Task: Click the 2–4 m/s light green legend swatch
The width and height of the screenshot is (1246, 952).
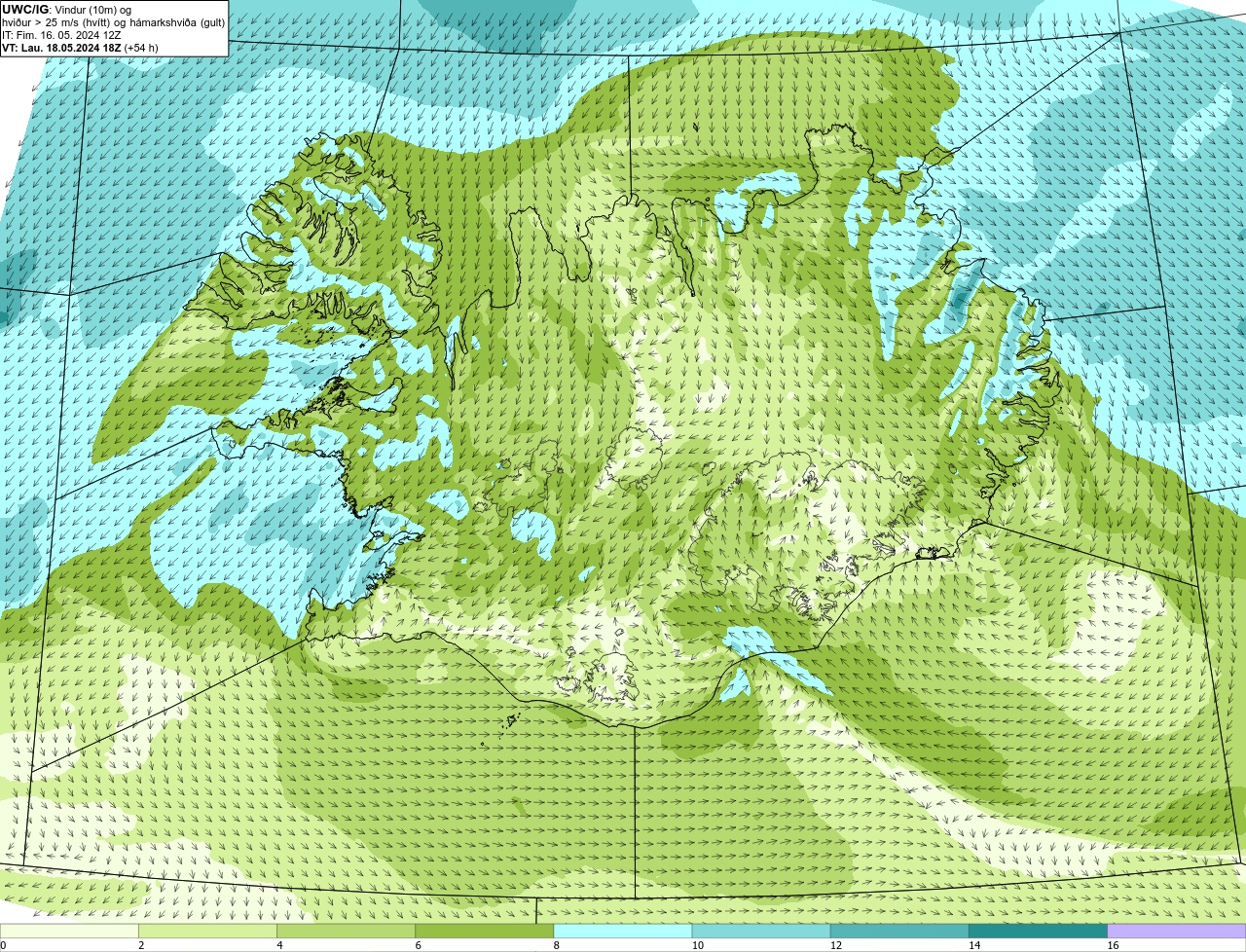Action: pyautogui.click(x=207, y=932)
